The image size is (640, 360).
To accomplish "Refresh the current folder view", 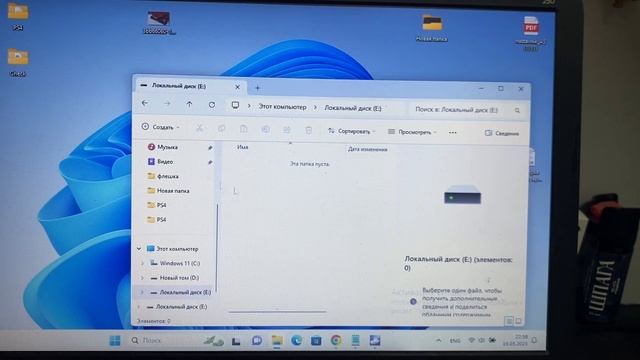I will 212,105.
